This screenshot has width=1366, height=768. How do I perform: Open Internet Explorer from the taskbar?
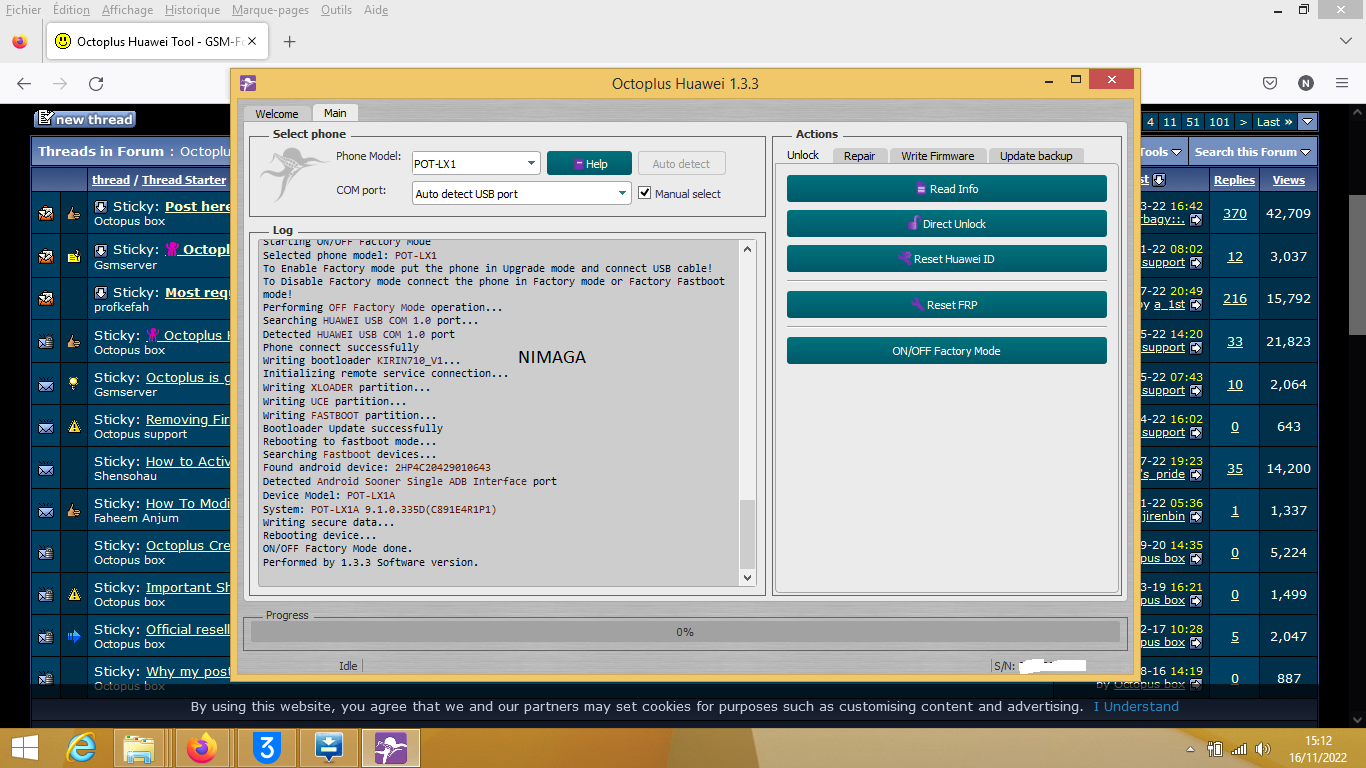point(80,748)
